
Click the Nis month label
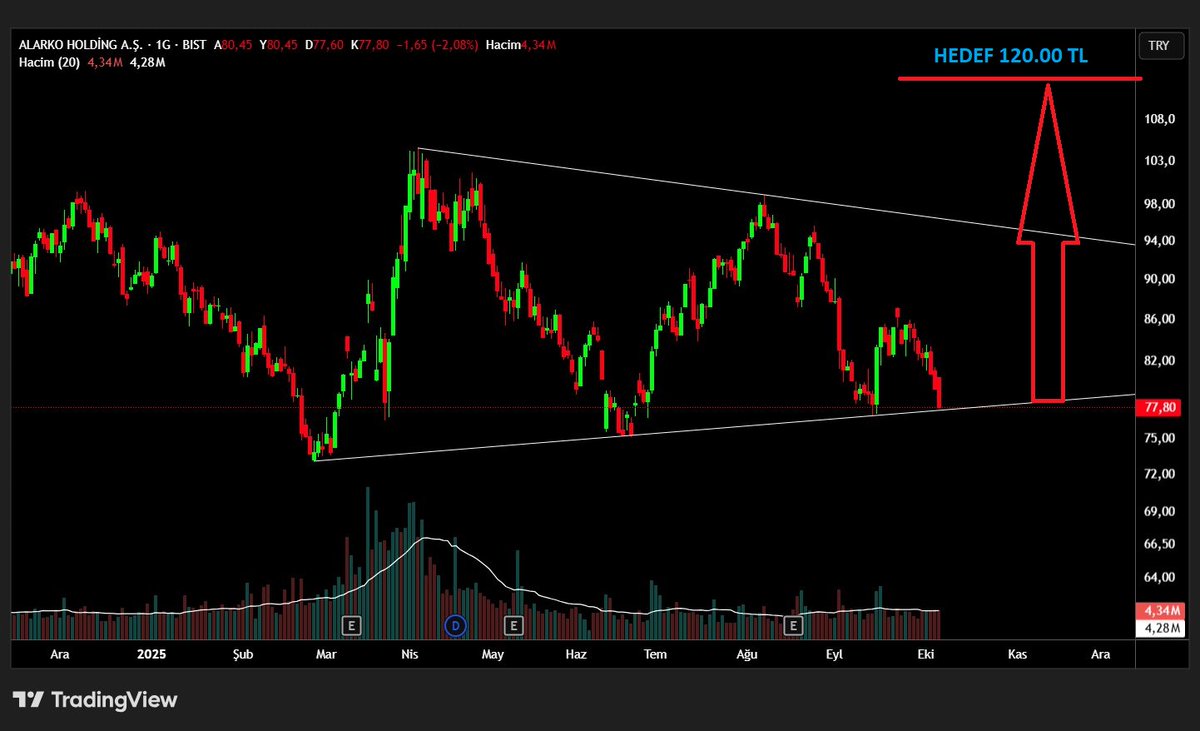point(409,654)
